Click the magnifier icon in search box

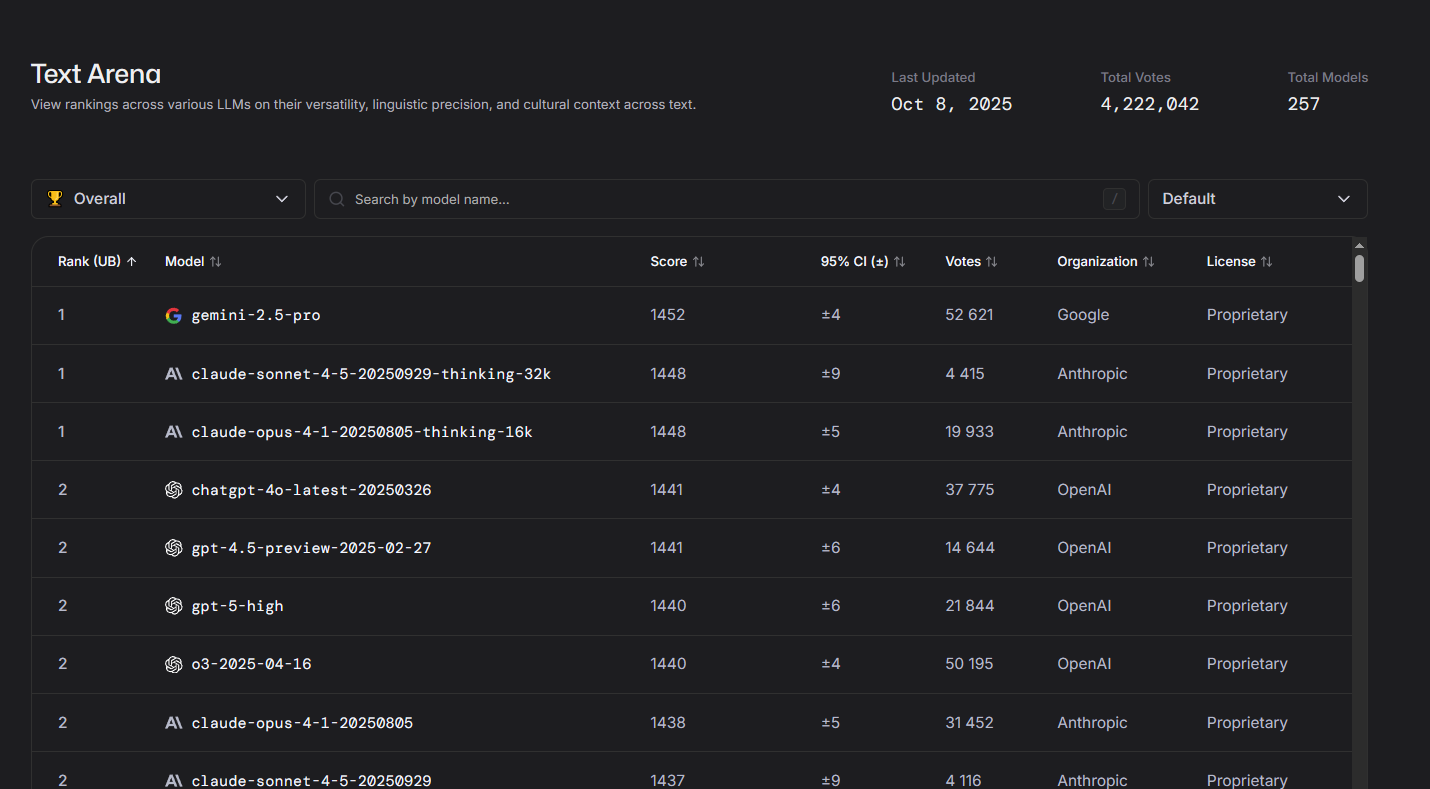tap(337, 199)
